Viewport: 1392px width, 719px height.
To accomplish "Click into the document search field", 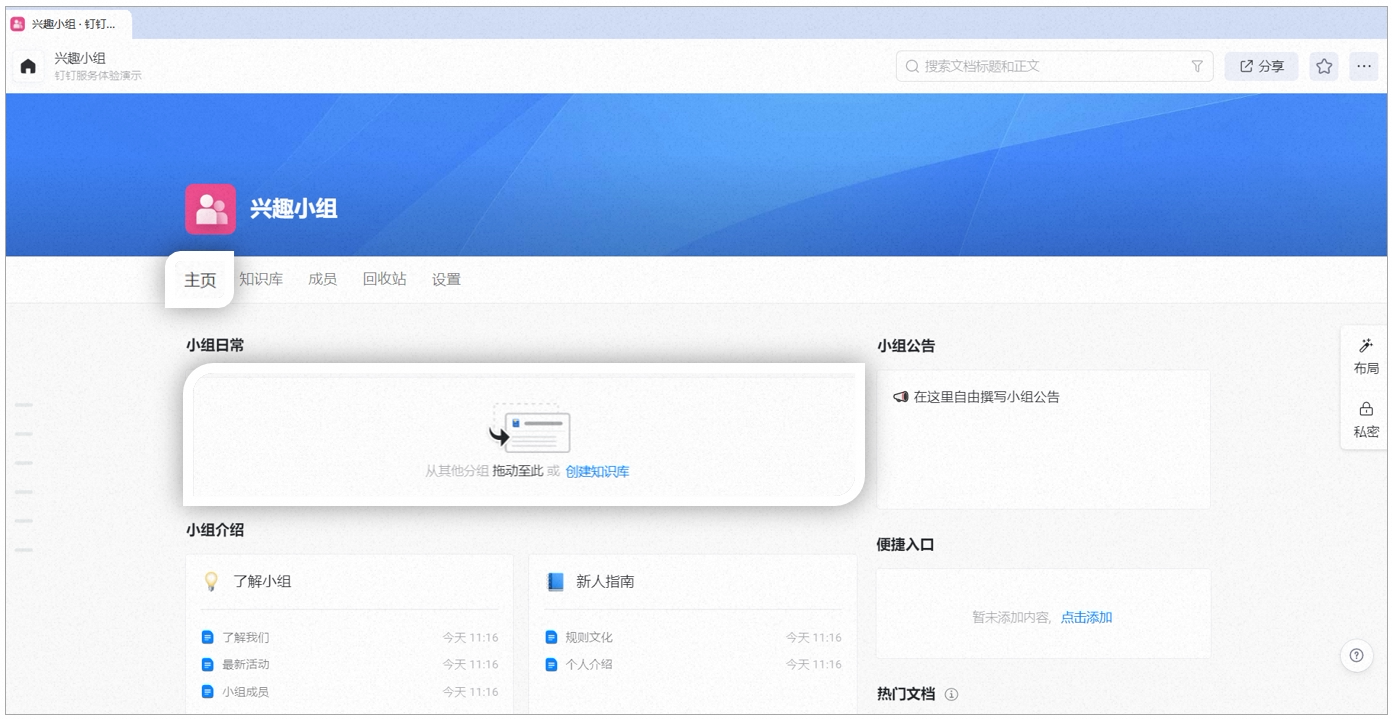I will pos(1054,66).
